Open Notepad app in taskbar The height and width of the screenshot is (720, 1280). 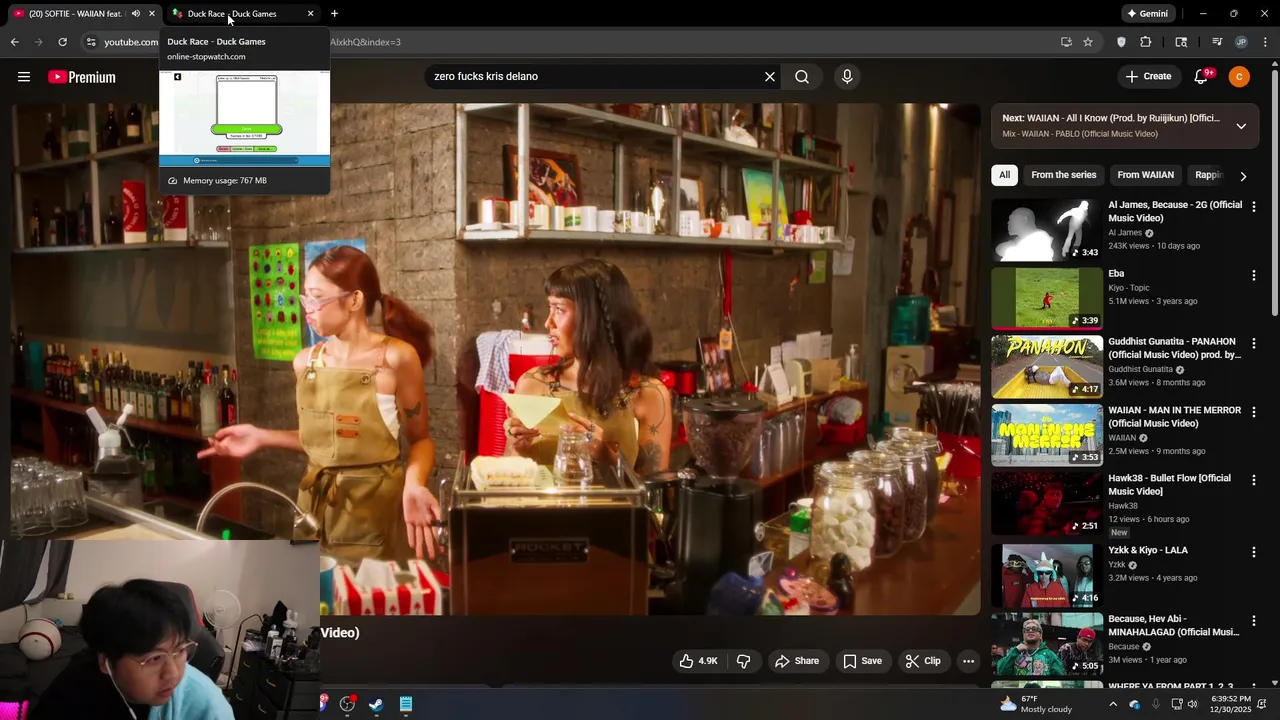point(406,704)
